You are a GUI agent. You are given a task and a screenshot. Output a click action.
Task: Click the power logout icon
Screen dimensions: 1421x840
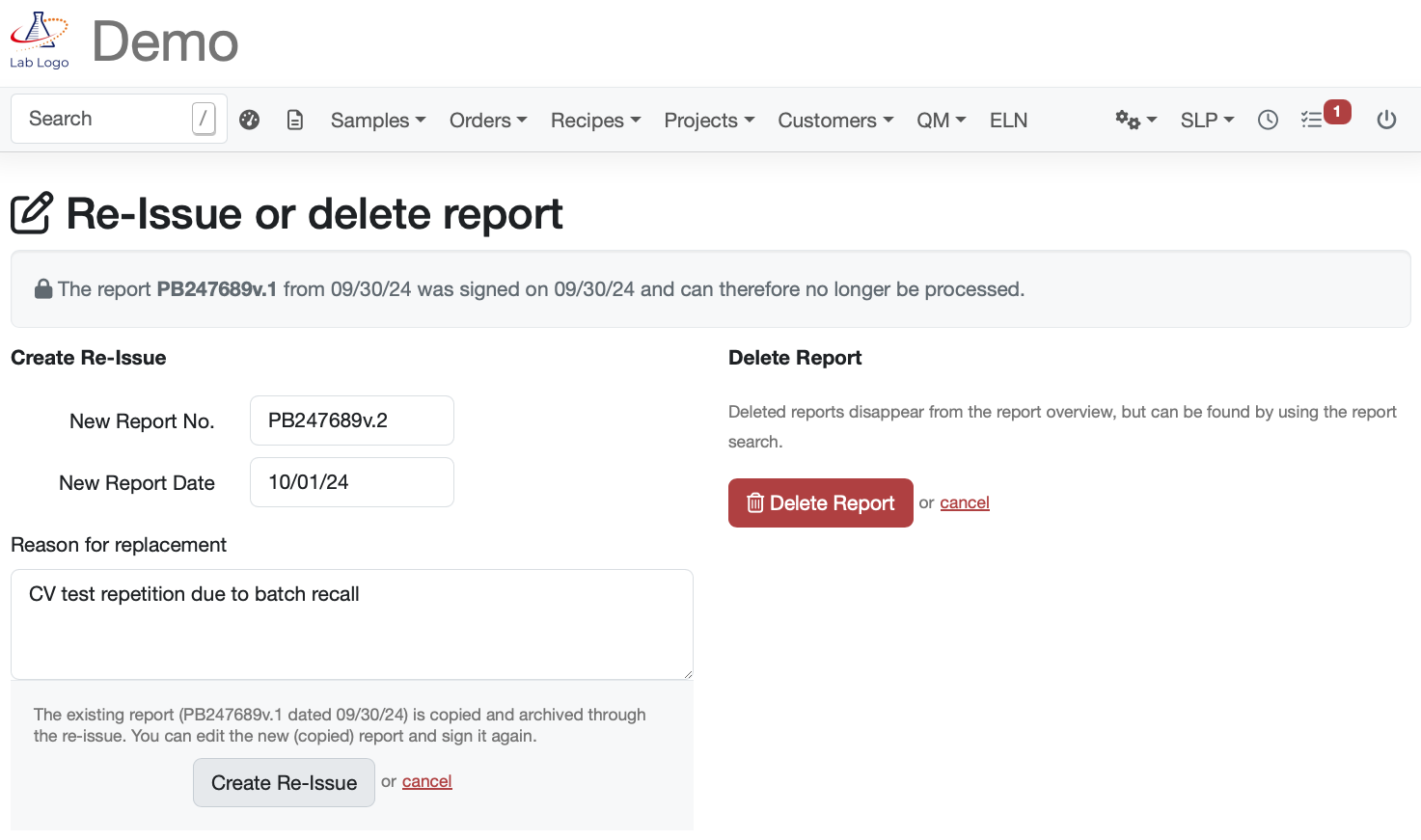click(1386, 120)
